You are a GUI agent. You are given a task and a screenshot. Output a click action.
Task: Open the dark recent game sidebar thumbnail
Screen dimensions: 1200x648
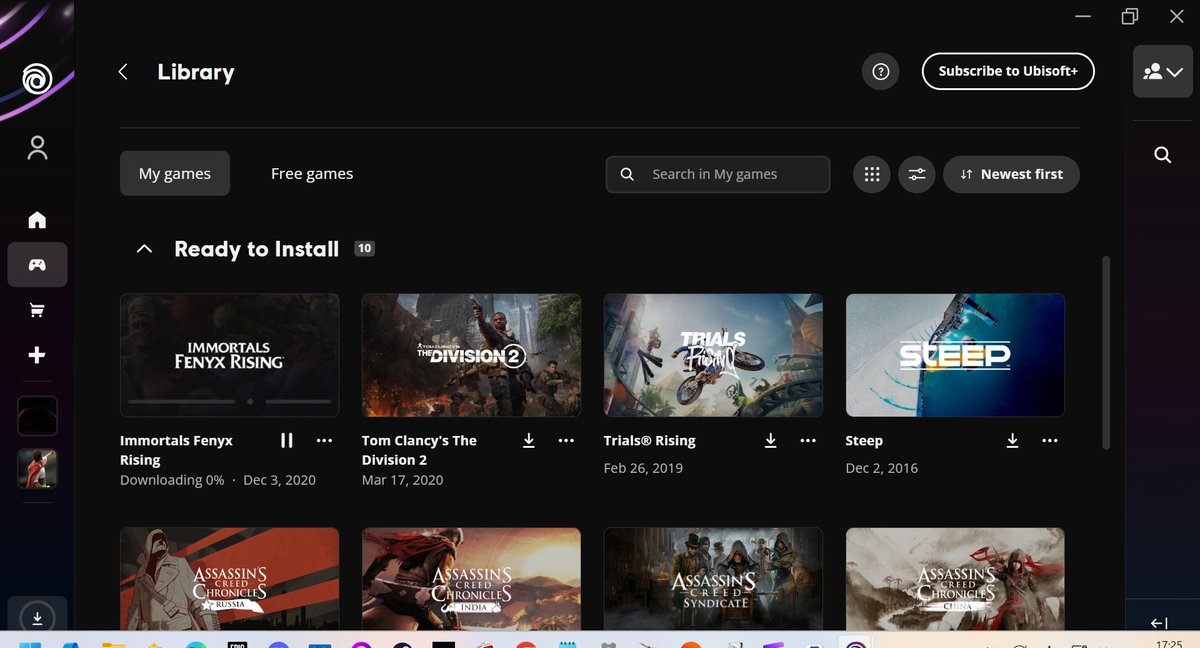37,416
